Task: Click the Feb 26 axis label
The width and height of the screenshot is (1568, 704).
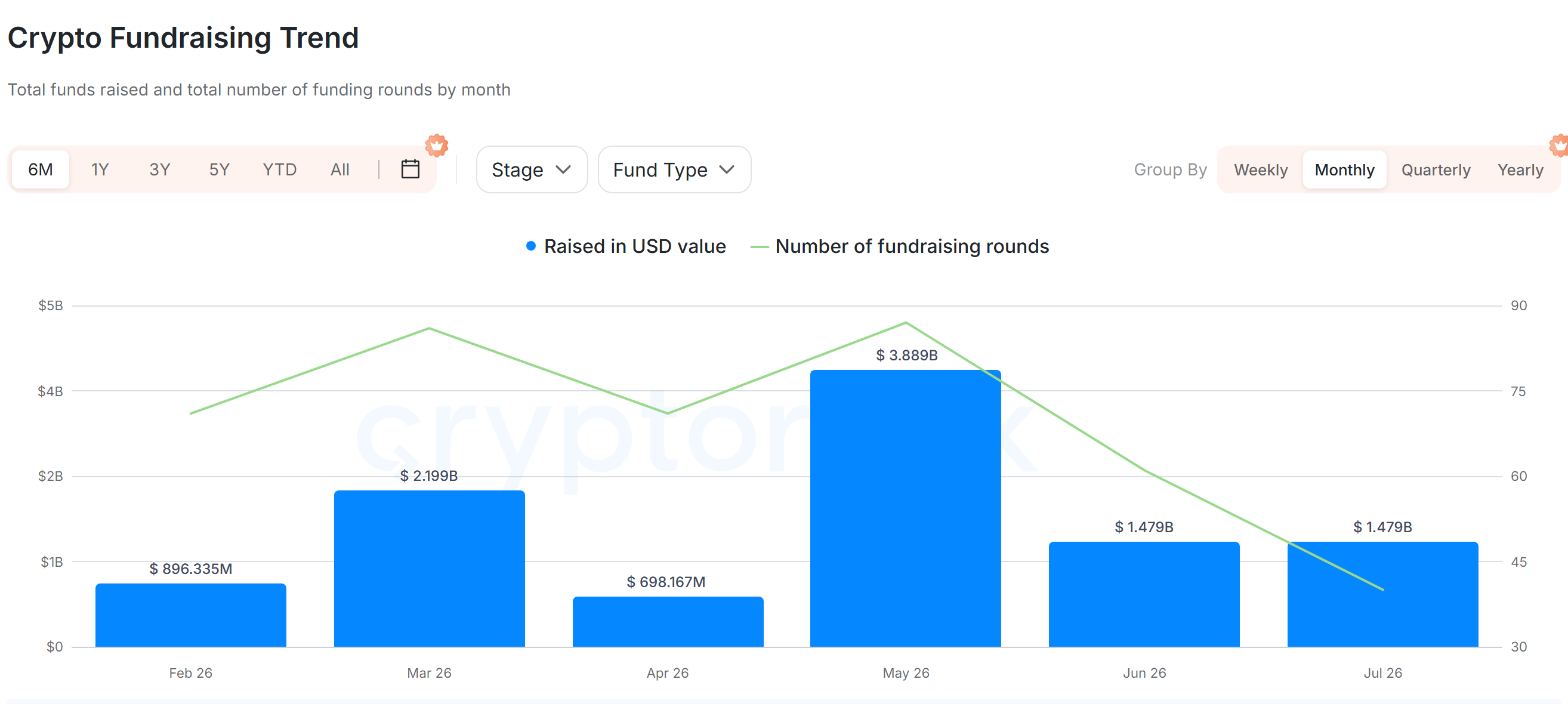Action: pyautogui.click(x=190, y=673)
